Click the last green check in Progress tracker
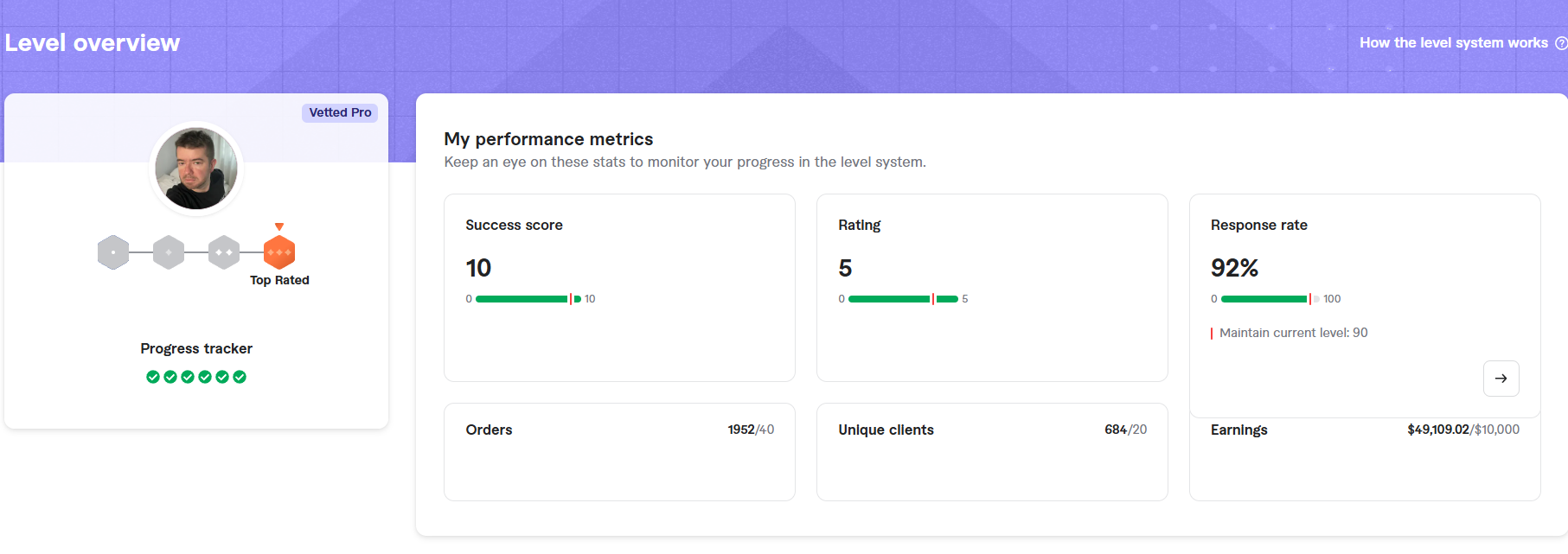Image resolution: width=1568 pixels, height=554 pixels. tap(240, 377)
